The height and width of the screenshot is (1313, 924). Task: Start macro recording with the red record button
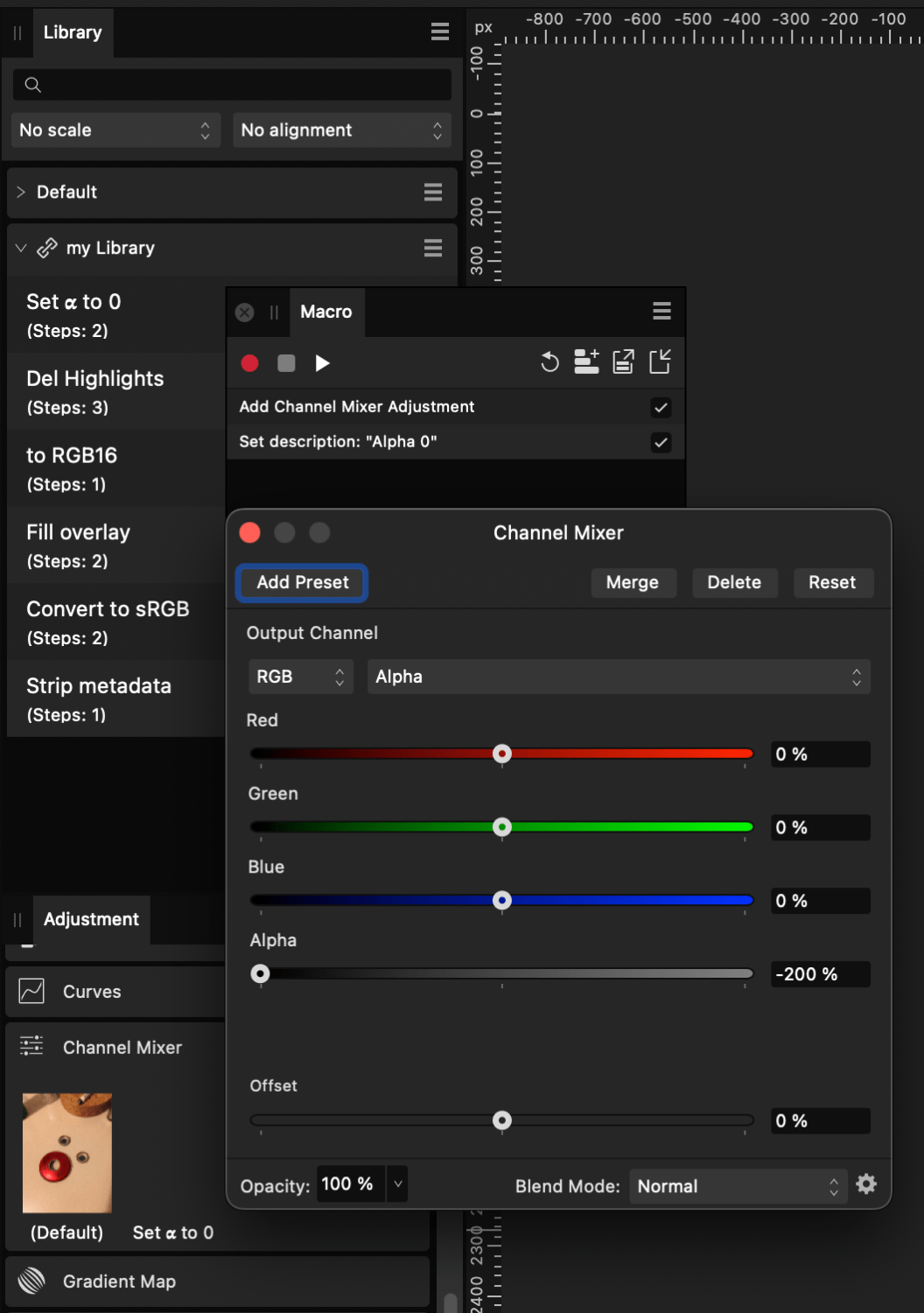pos(249,363)
